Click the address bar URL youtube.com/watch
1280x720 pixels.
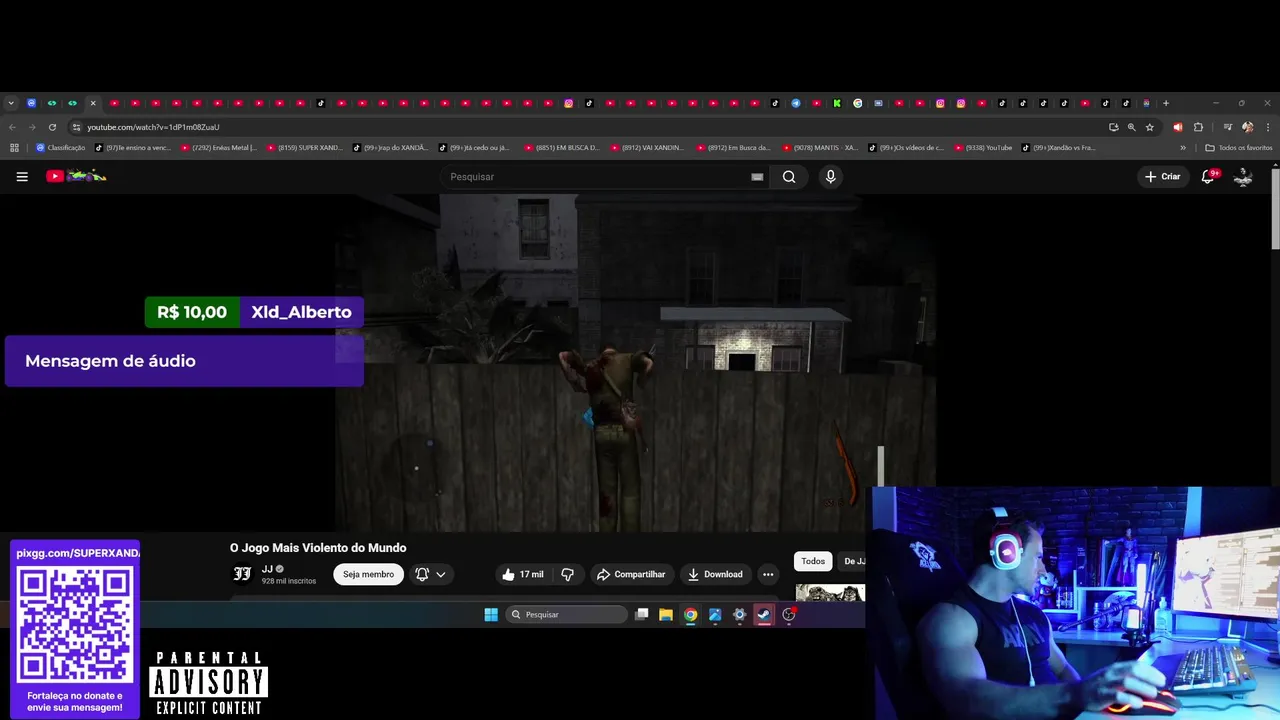153,127
